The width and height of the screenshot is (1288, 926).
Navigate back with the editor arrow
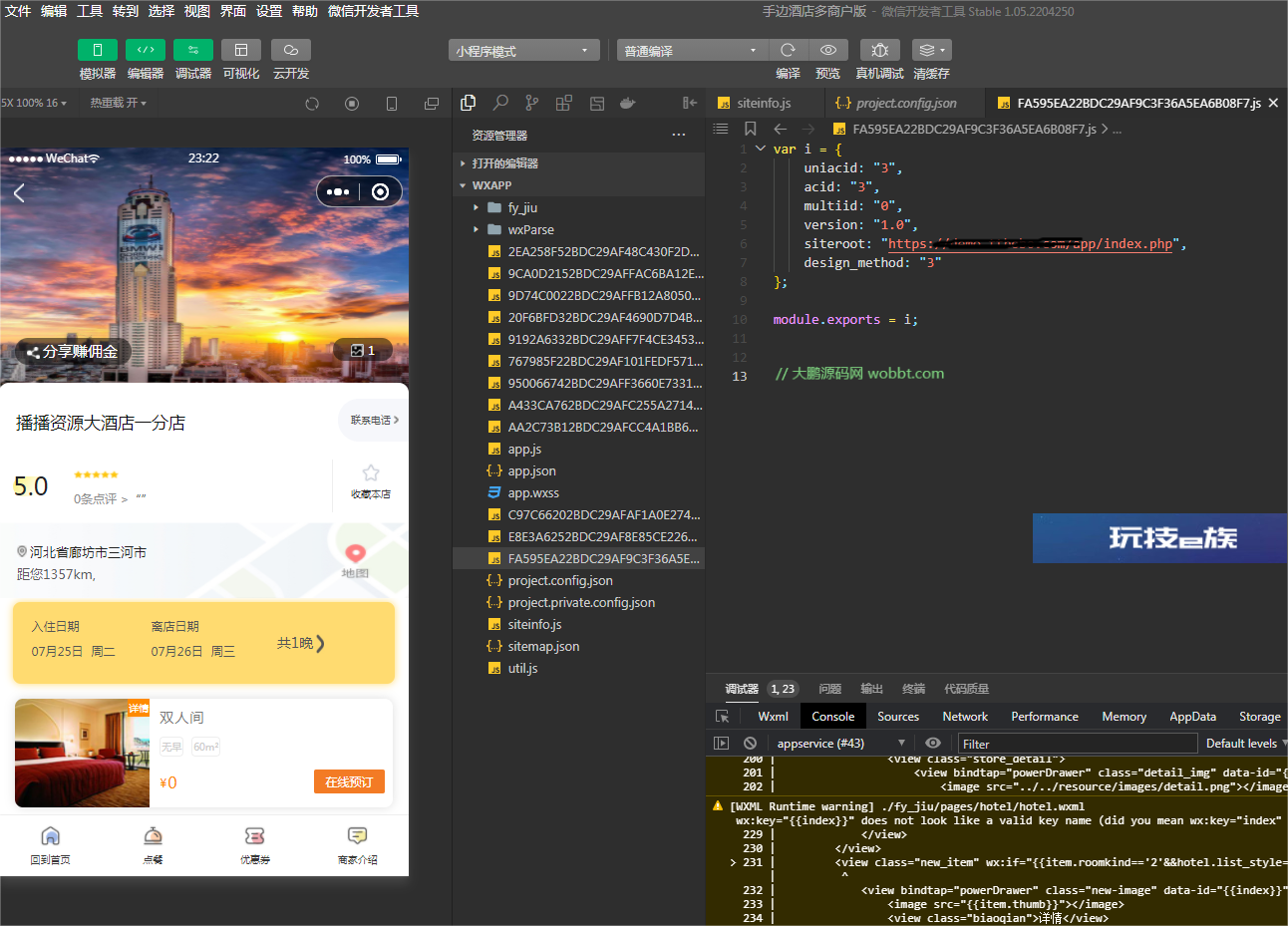tap(781, 129)
